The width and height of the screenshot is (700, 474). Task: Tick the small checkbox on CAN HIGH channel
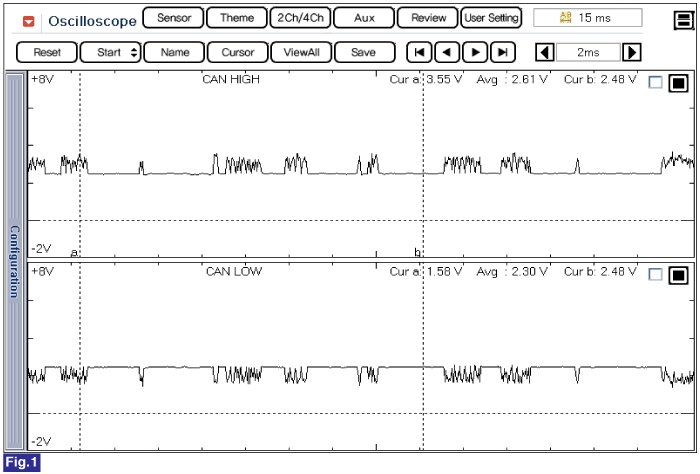point(655,82)
